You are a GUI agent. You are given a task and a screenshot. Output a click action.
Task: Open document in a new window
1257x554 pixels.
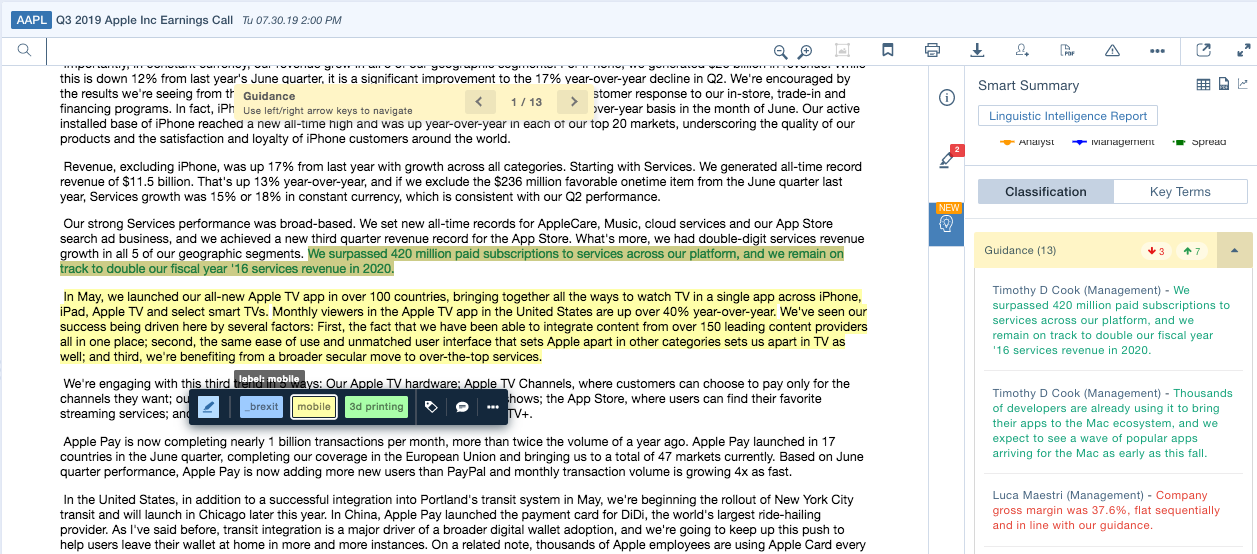1204,50
